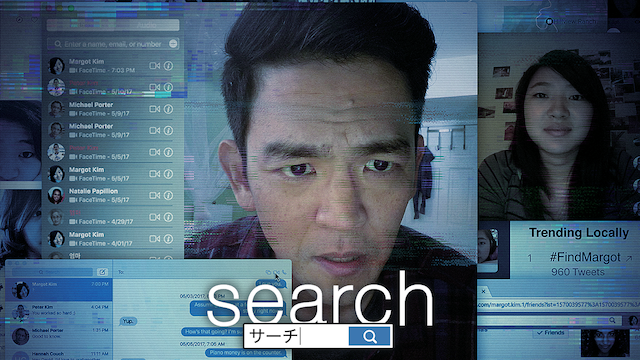Open Michael Porter conversation in Messages
This screenshot has height=360, width=640.
(59, 336)
